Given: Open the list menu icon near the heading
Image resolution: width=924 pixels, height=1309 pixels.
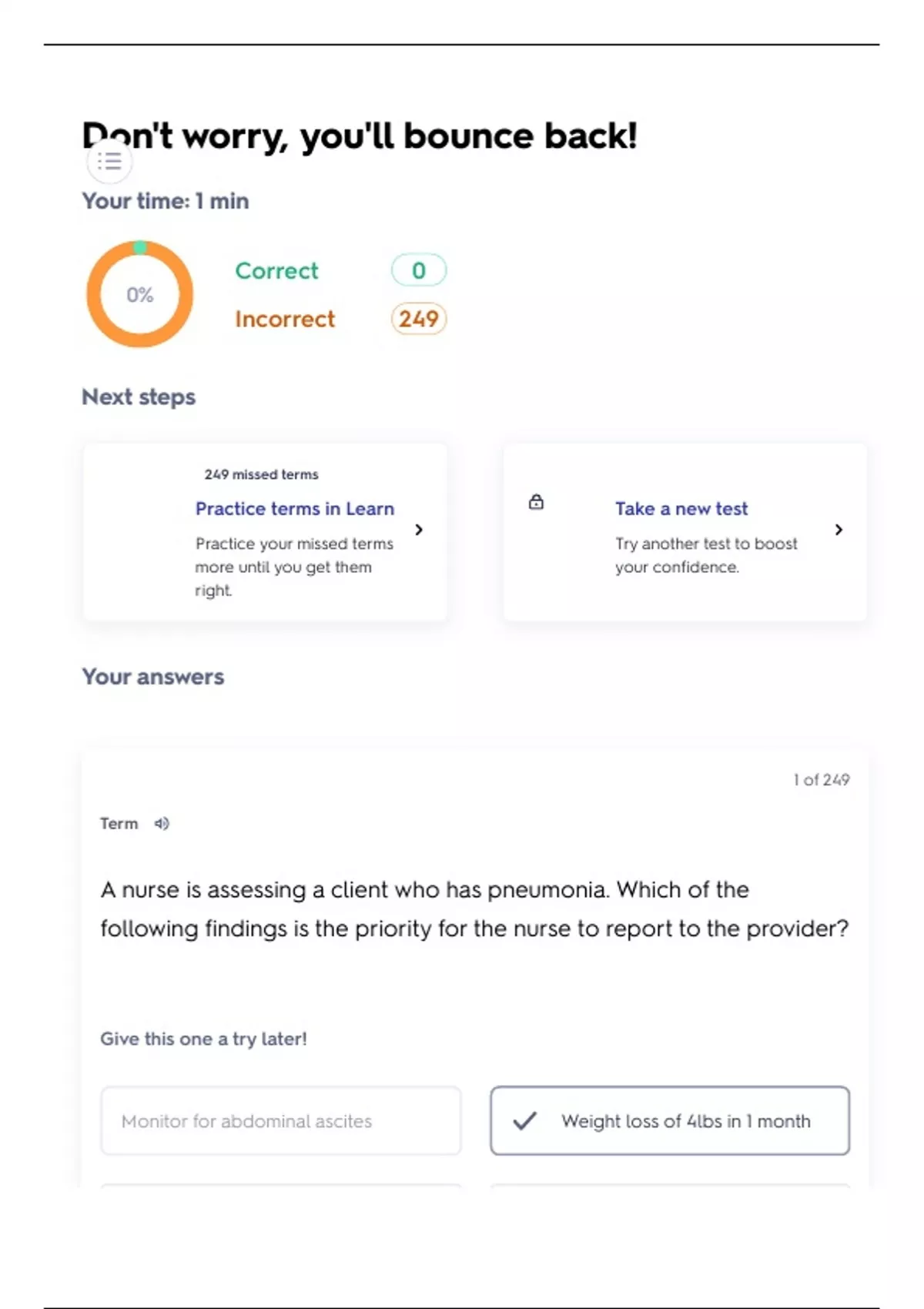Looking at the screenshot, I should pyautogui.click(x=110, y=162).
